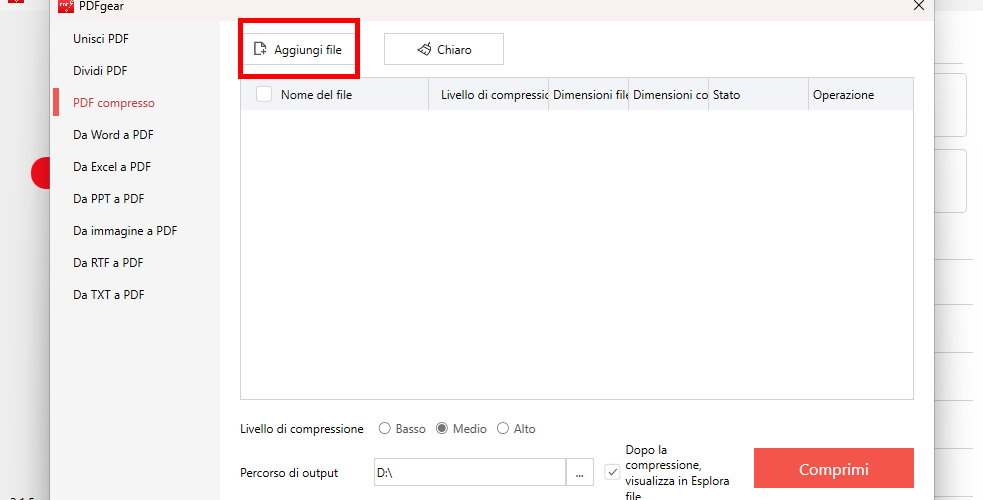Screen dimensions: 983x500
Task: Select Basso compression level
Action: 385,429
